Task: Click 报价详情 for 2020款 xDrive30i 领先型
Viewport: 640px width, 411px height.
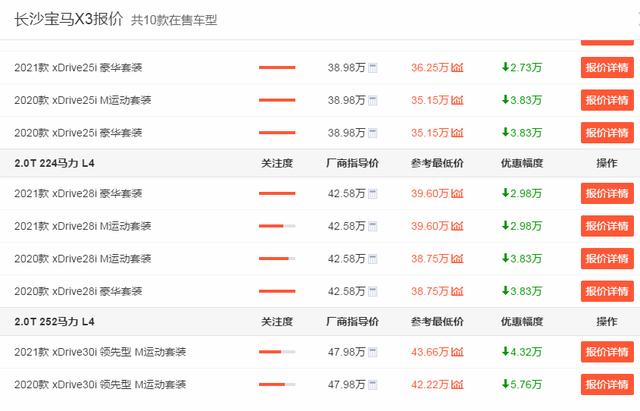Action: tap(607, 384)
